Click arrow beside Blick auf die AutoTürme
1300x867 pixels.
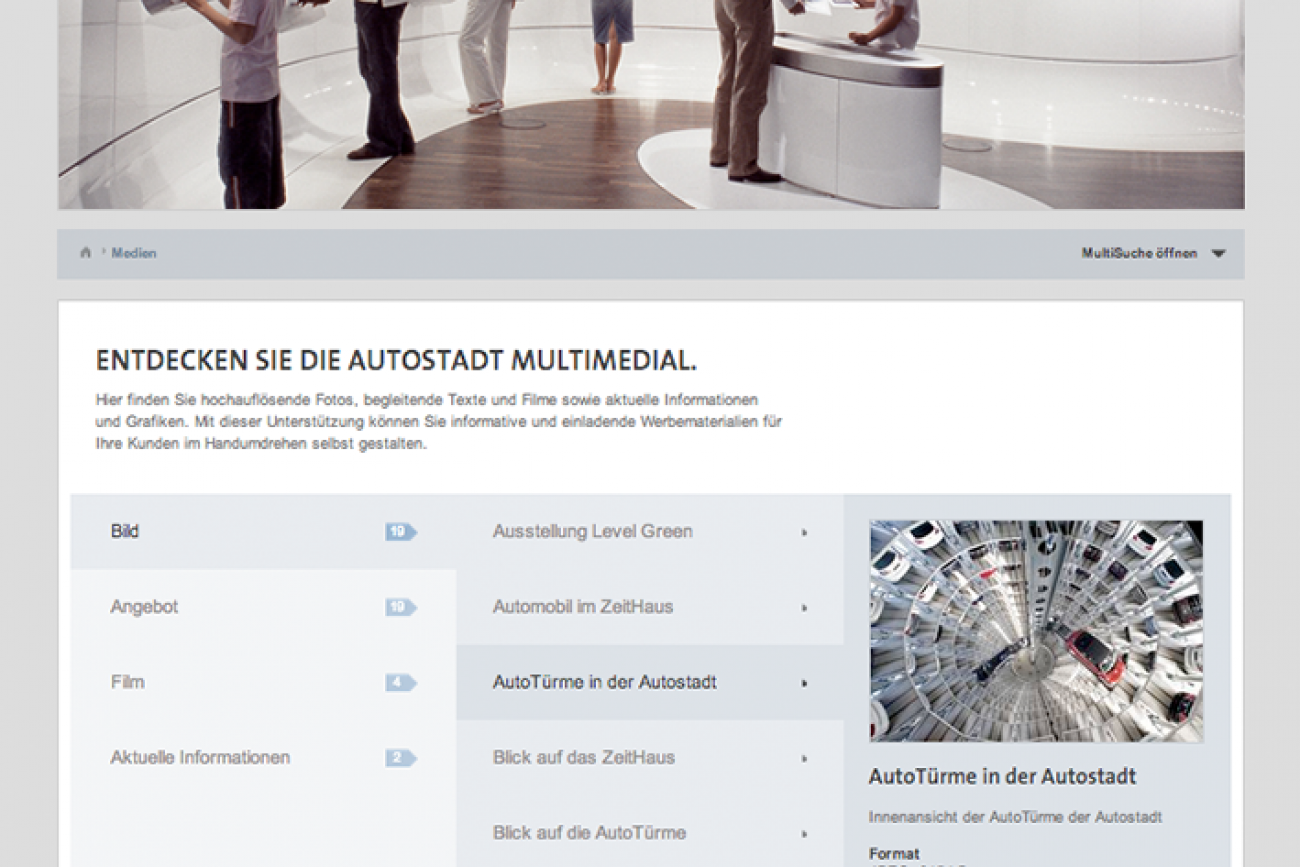coord(804,834)
